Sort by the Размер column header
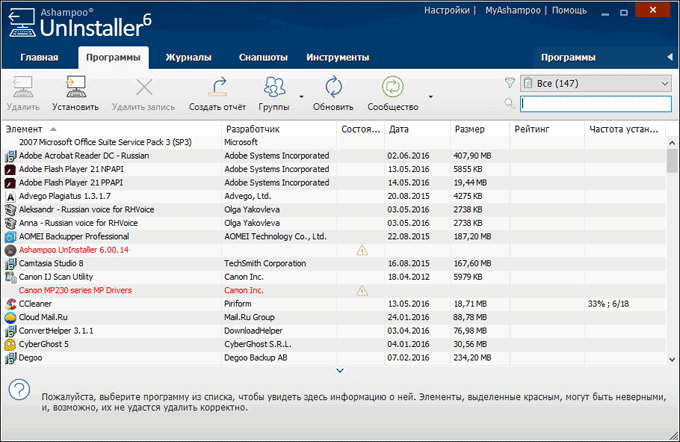Screen dimensions: 680x442 [x=480, y=129]
